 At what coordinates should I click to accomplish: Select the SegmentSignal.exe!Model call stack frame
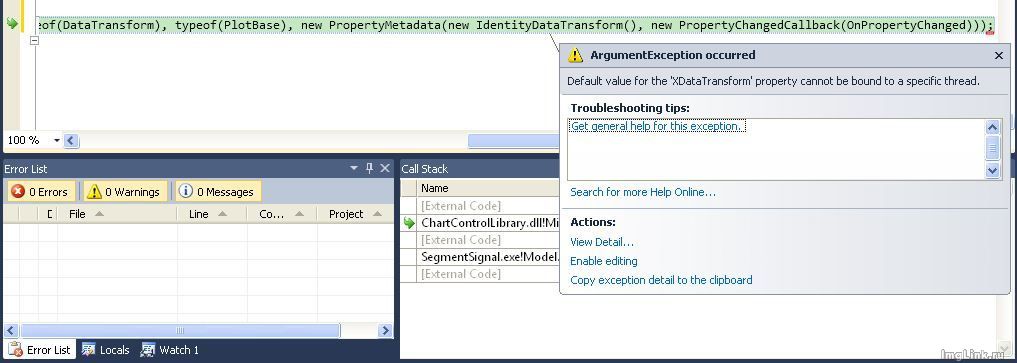tap(490, 257)
